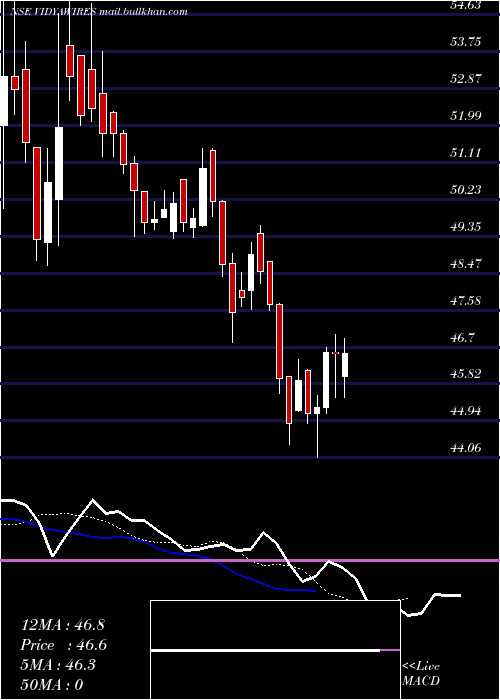This screenshot has width=500, height=700.
Task: Click the 51.99 price axis label
Action: tap(466, 116)
